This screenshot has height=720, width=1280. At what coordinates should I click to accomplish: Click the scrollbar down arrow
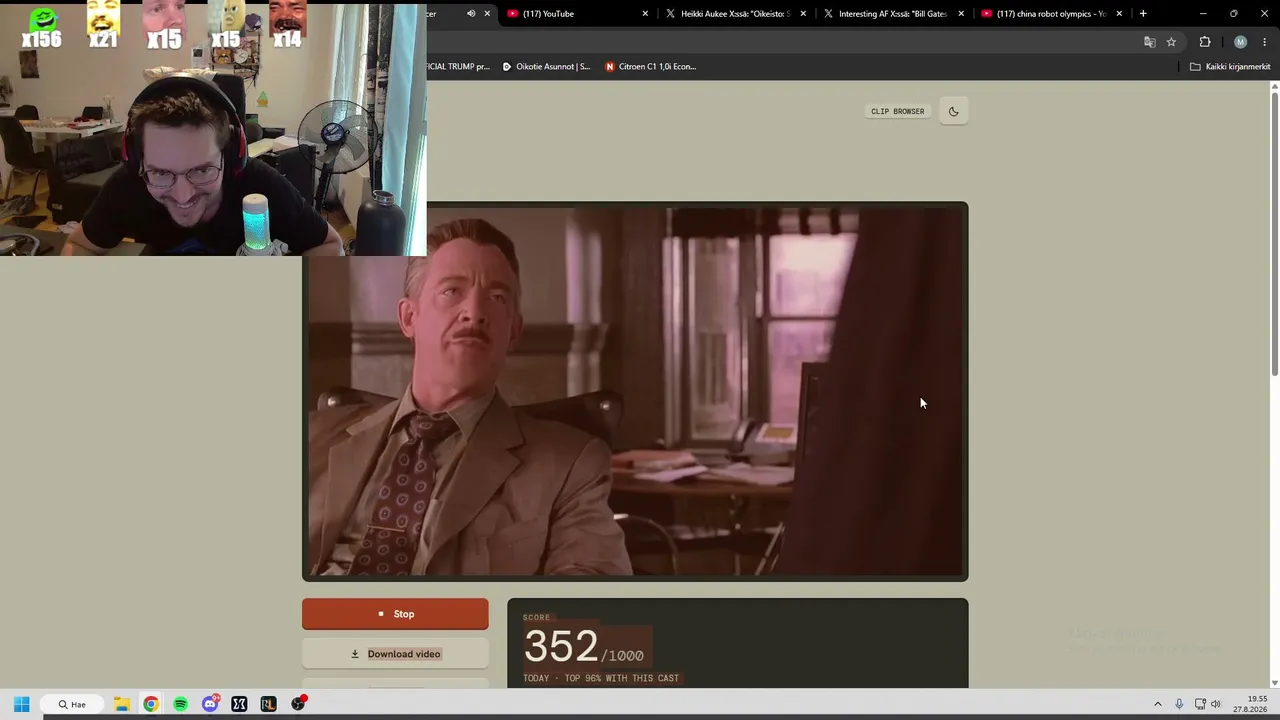coord(1275,683)
